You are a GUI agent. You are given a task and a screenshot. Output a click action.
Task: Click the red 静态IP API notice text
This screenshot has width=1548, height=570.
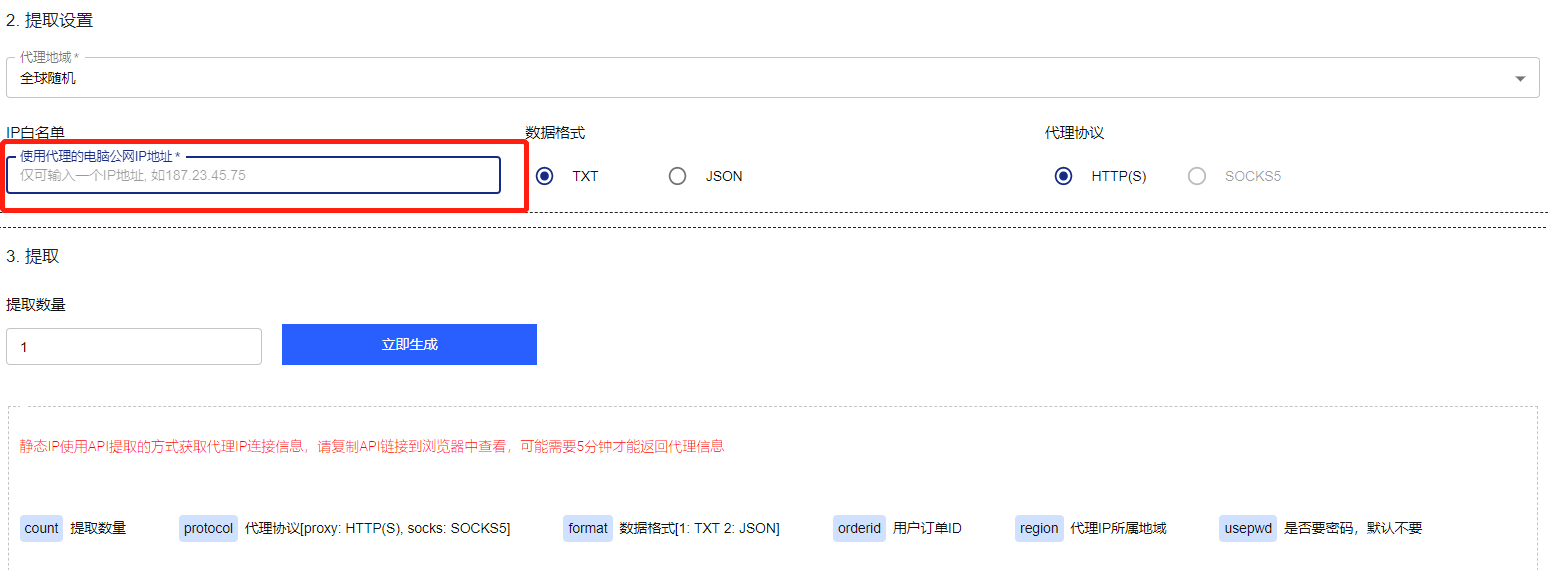371,446
